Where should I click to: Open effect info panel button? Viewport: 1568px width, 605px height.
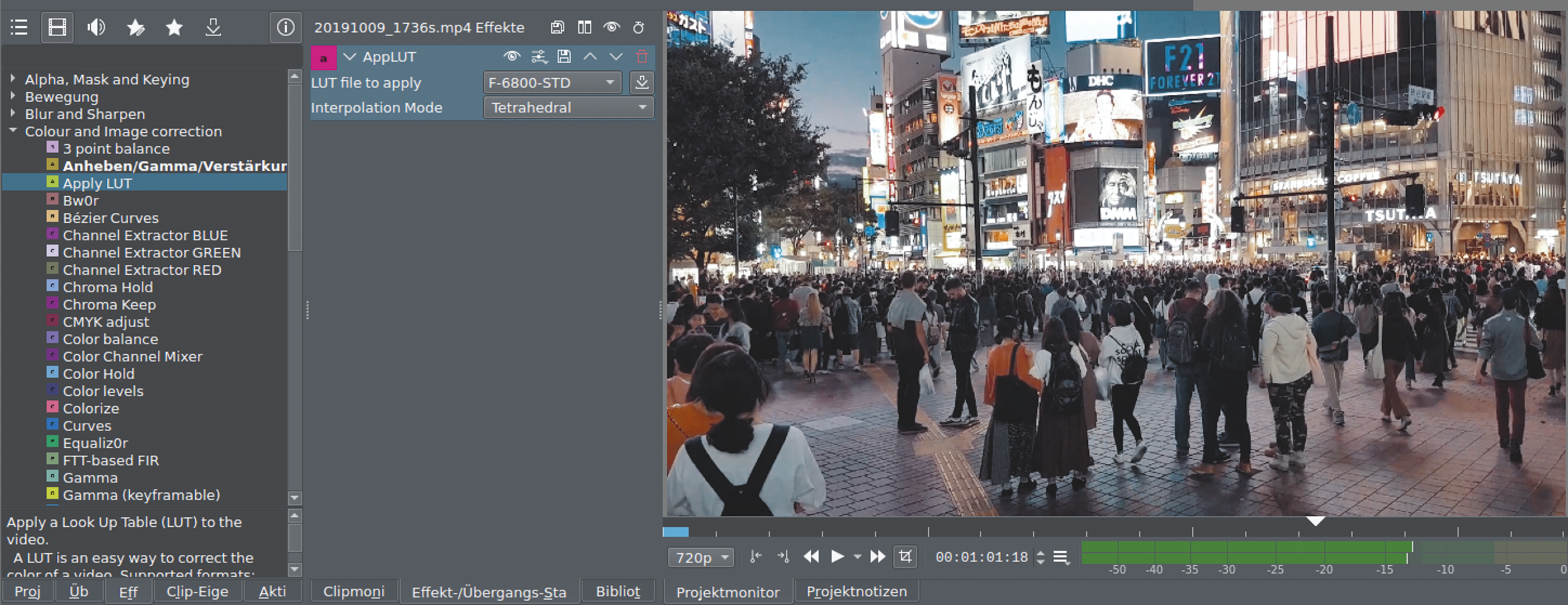(286, 28)
